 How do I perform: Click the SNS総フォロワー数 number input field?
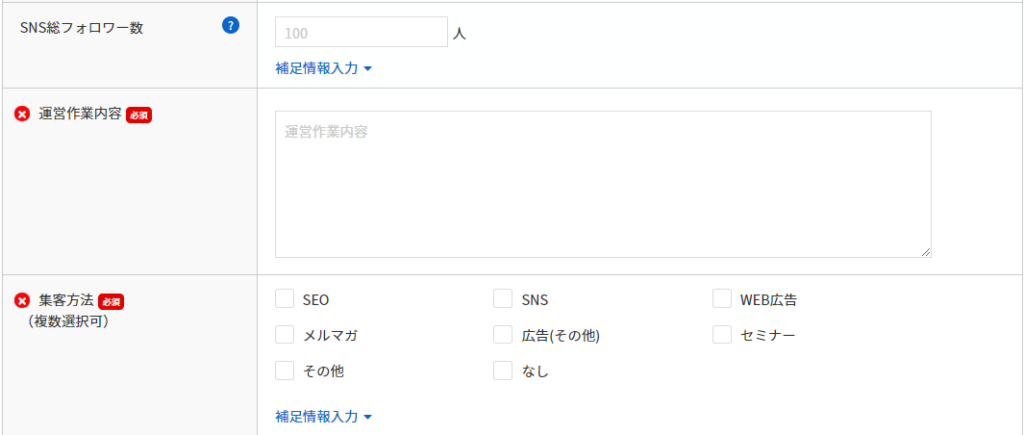361,32
